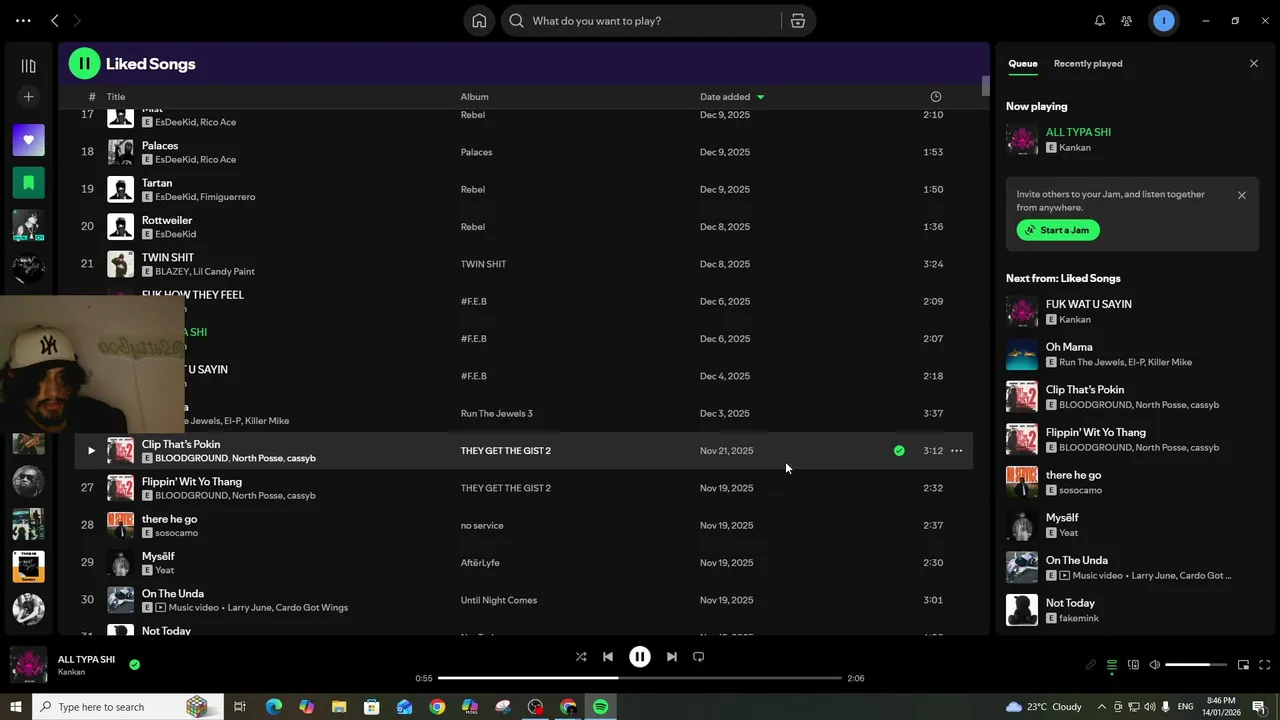This screenshot has height=720, width=1280.
Task: Open the Browse icon in the search bar
Action: click(798, 21)
